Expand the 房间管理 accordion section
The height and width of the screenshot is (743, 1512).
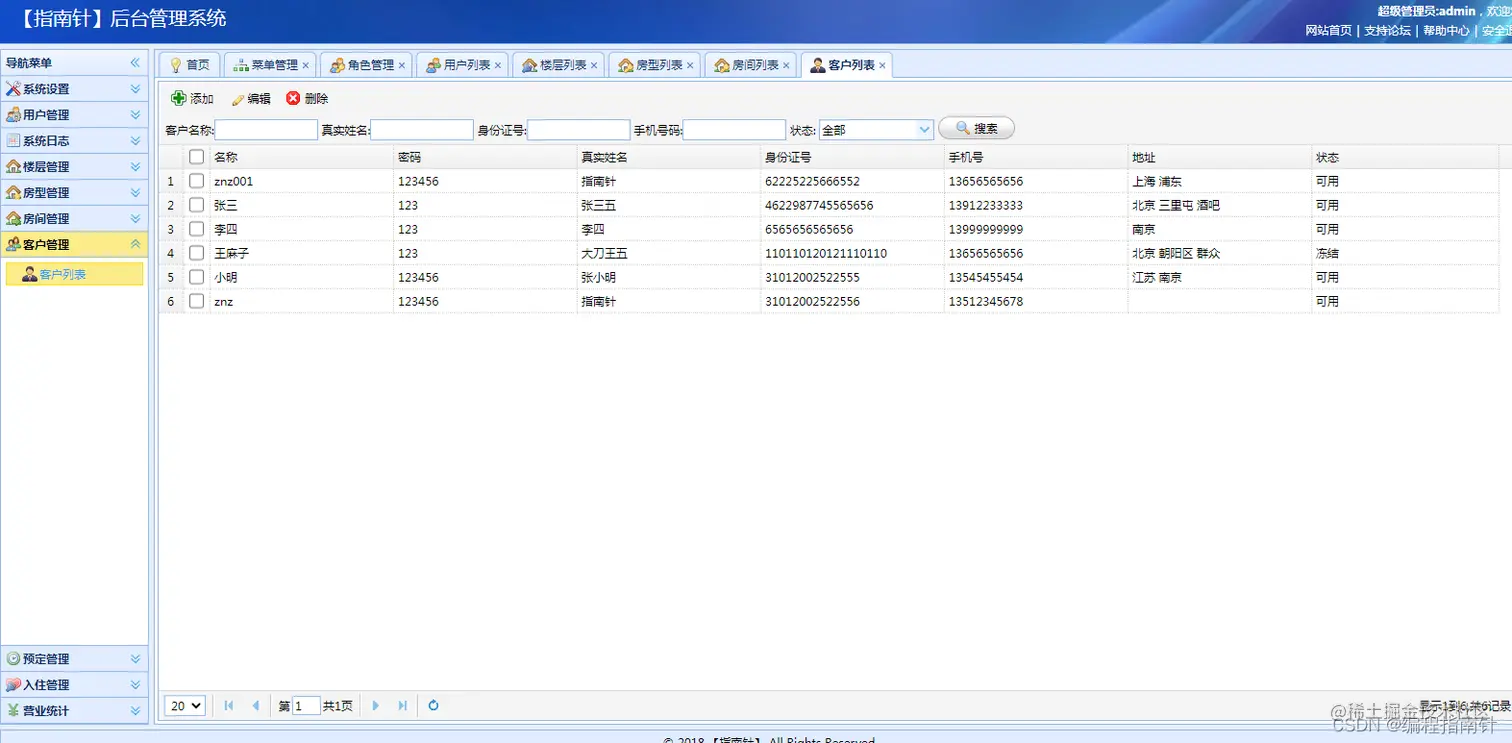135,219
